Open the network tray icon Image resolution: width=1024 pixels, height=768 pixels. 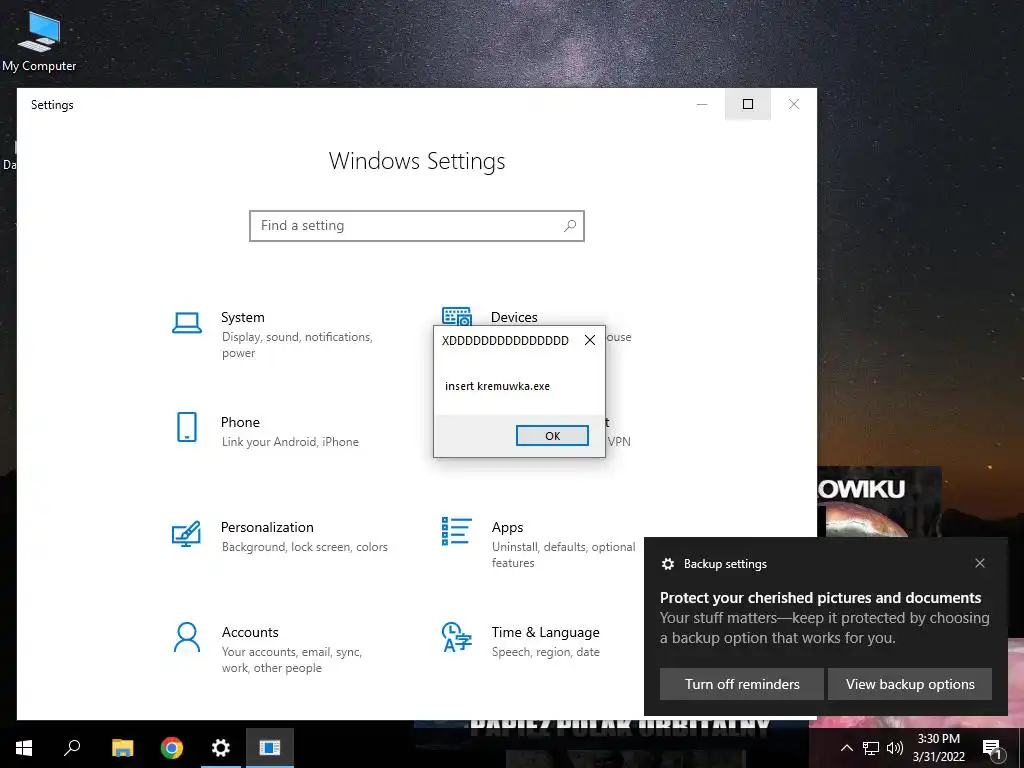(871, 748)
